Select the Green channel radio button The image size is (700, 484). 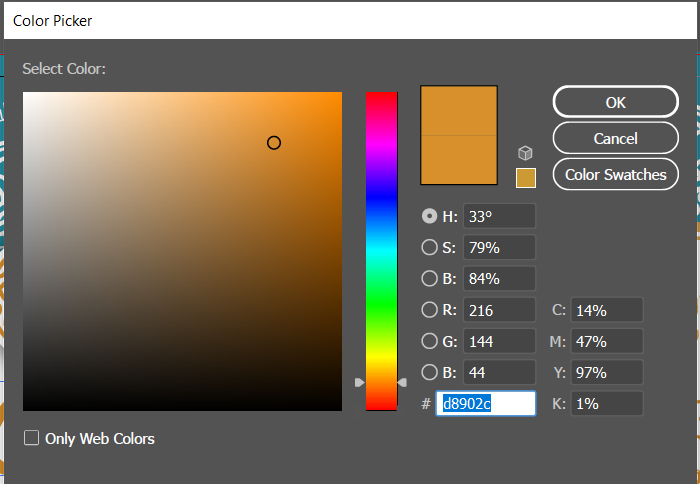tap(430, 341)
